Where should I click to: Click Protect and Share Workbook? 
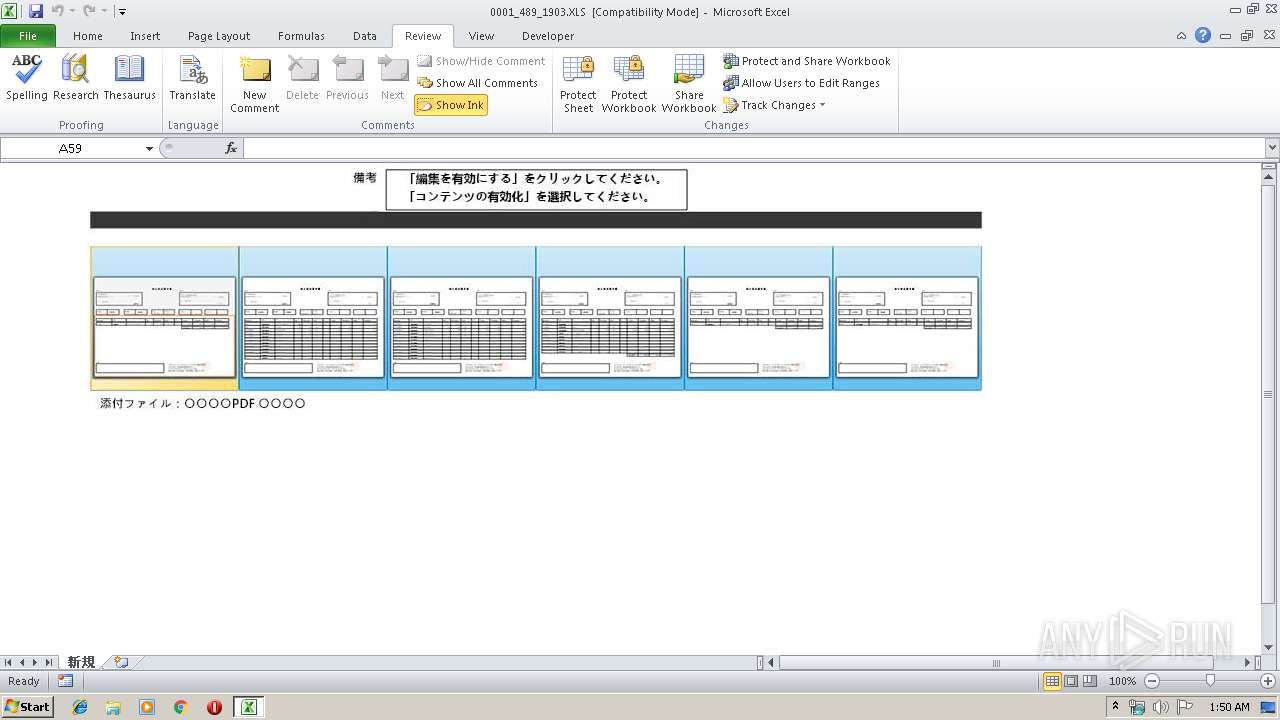point(807,61)
